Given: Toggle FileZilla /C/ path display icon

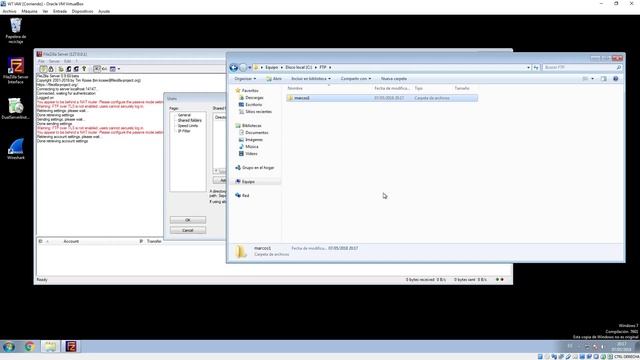Looking at the screenshot, I should pos(96,69).
